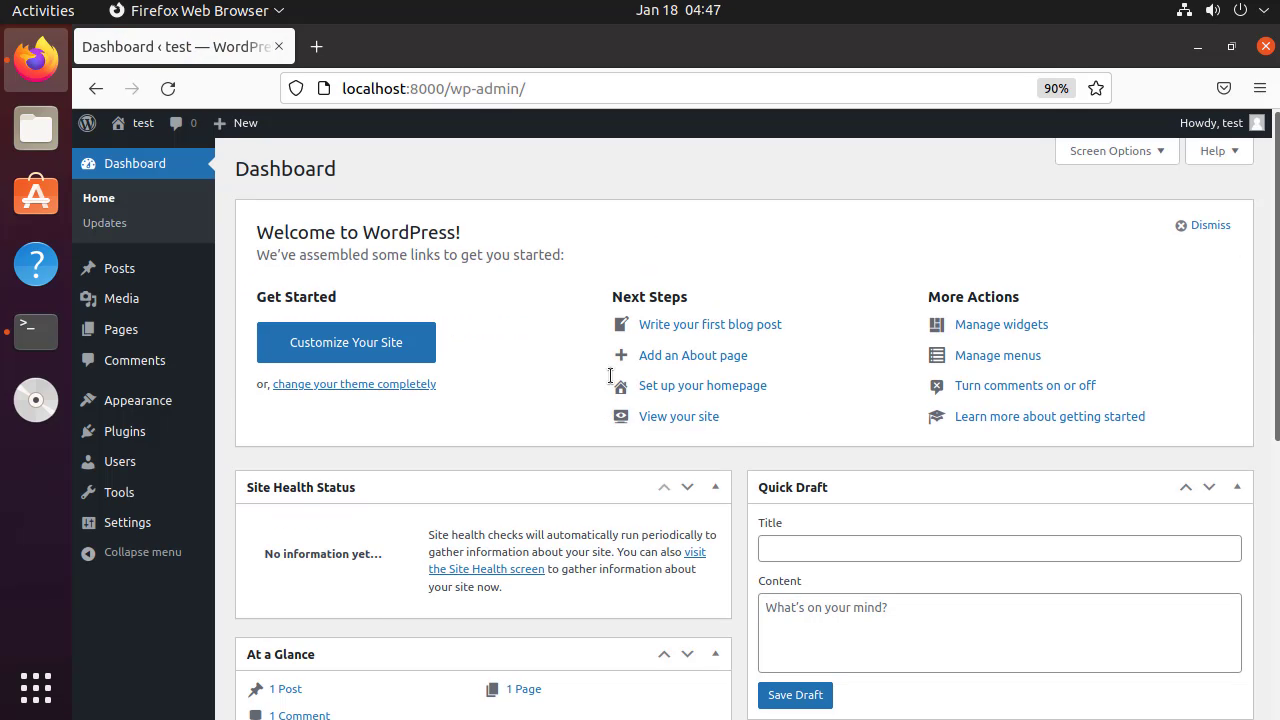Toggle the Site Health Status panel
1280x720 pixels.
715,487
